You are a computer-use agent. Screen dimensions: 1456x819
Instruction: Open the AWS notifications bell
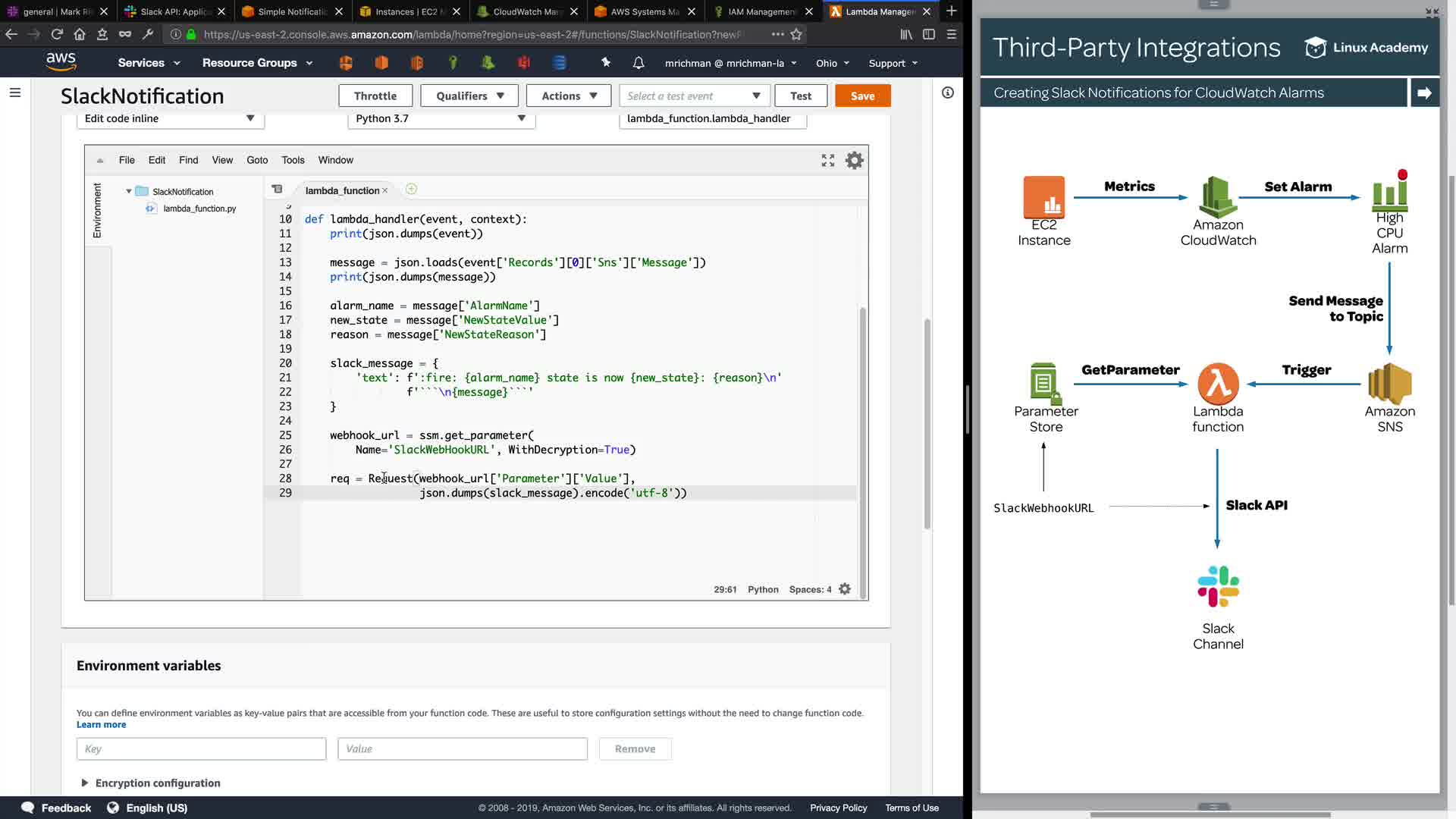tap(639, 63)
